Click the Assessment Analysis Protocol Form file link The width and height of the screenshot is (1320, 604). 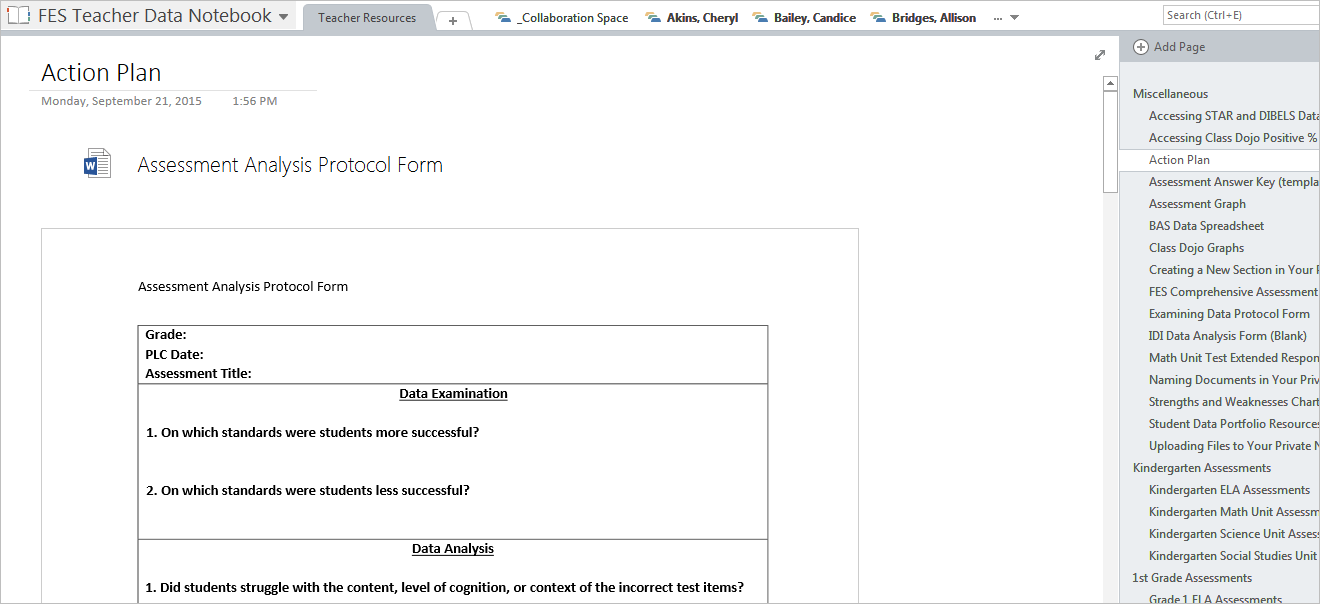(x=290, y=165)
